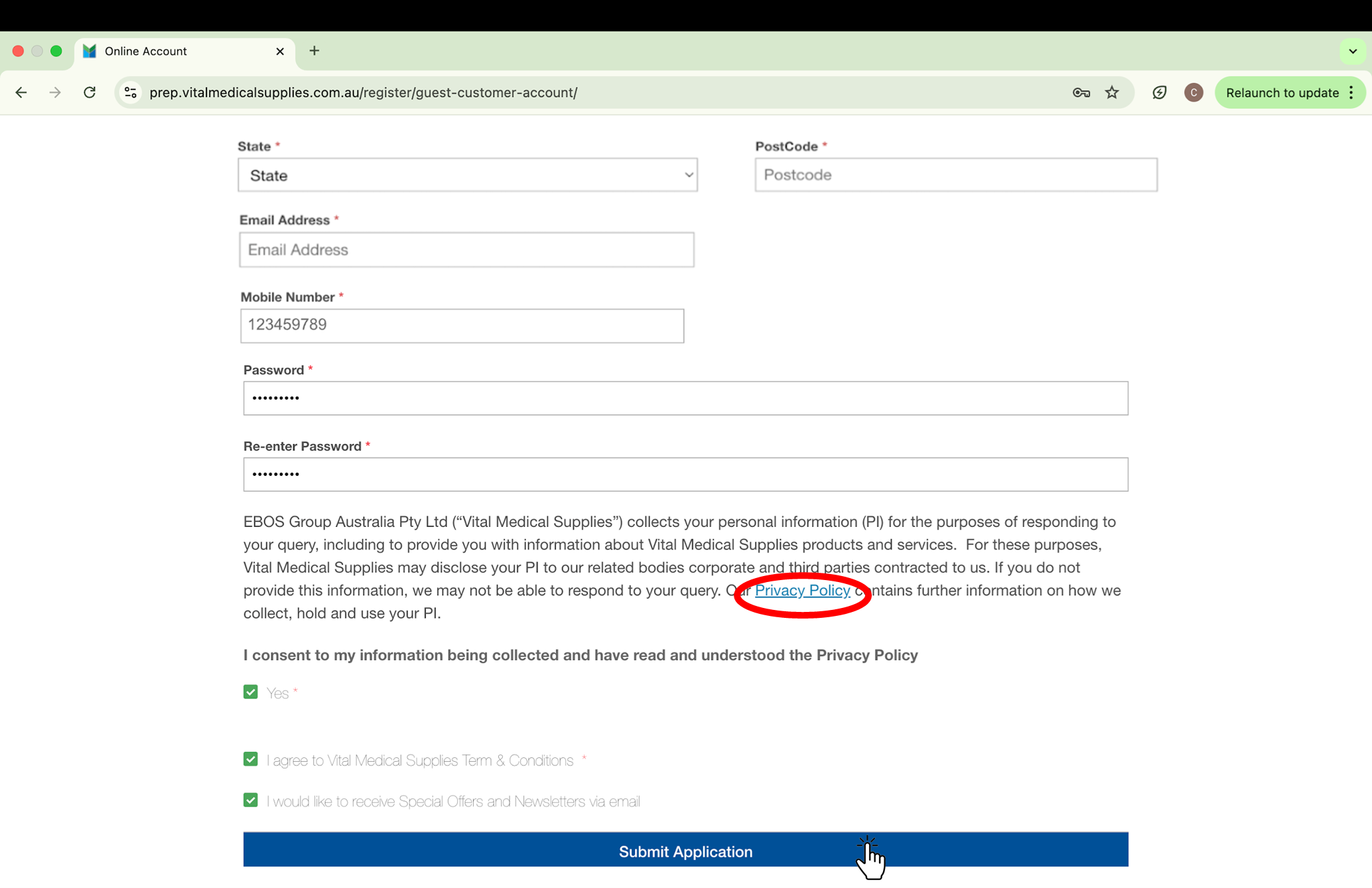
Task: Toggle Term & Conditions agreement checkbox
Action: 250,759
